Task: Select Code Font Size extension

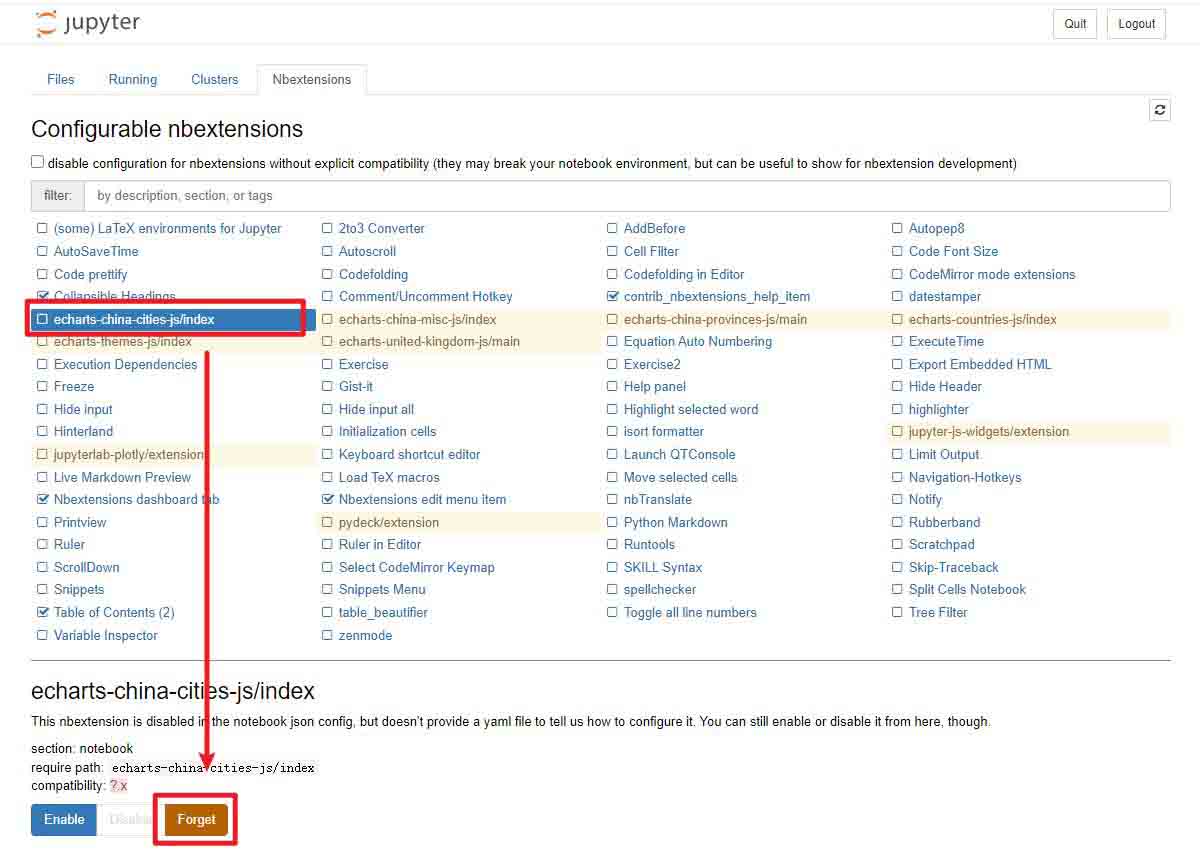Action: [953, 252]
